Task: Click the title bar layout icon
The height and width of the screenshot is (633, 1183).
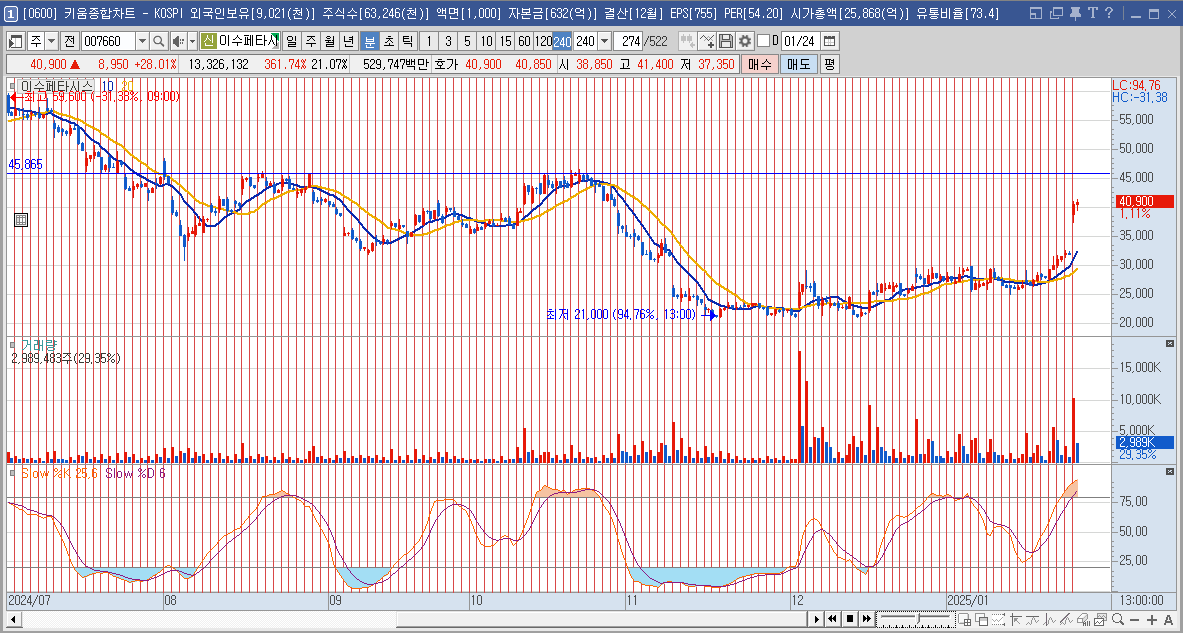Action: point(1036,13)
